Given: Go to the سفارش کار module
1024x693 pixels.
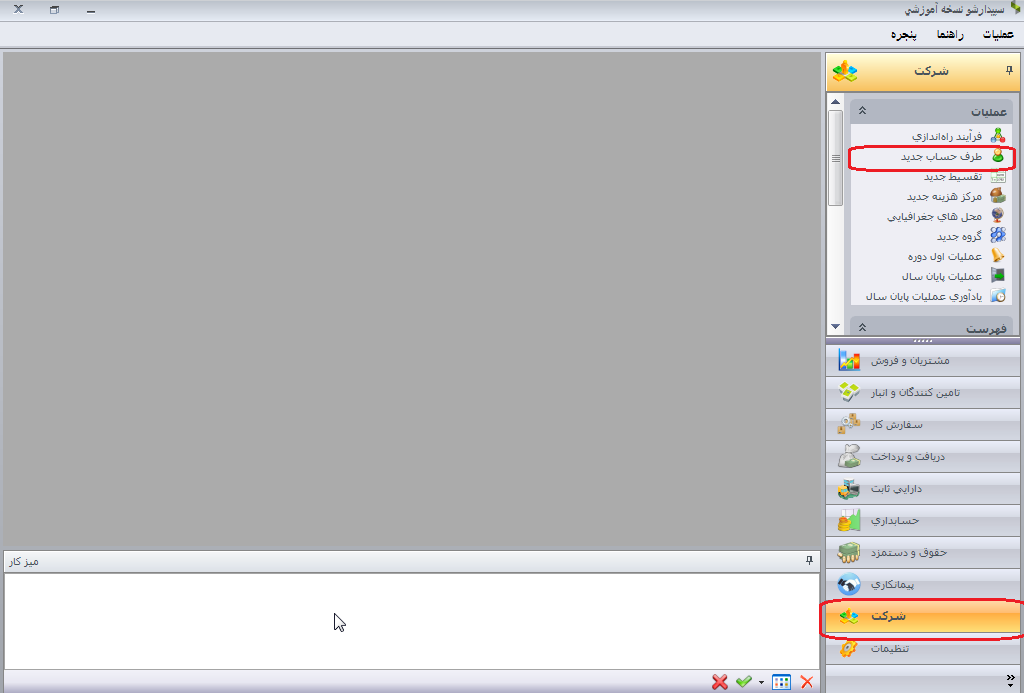Looking at the screenshot, I should coord(923,425).
